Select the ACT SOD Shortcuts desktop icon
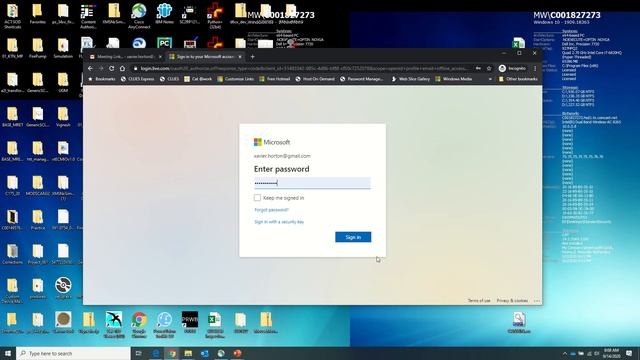 pos(12,16)
